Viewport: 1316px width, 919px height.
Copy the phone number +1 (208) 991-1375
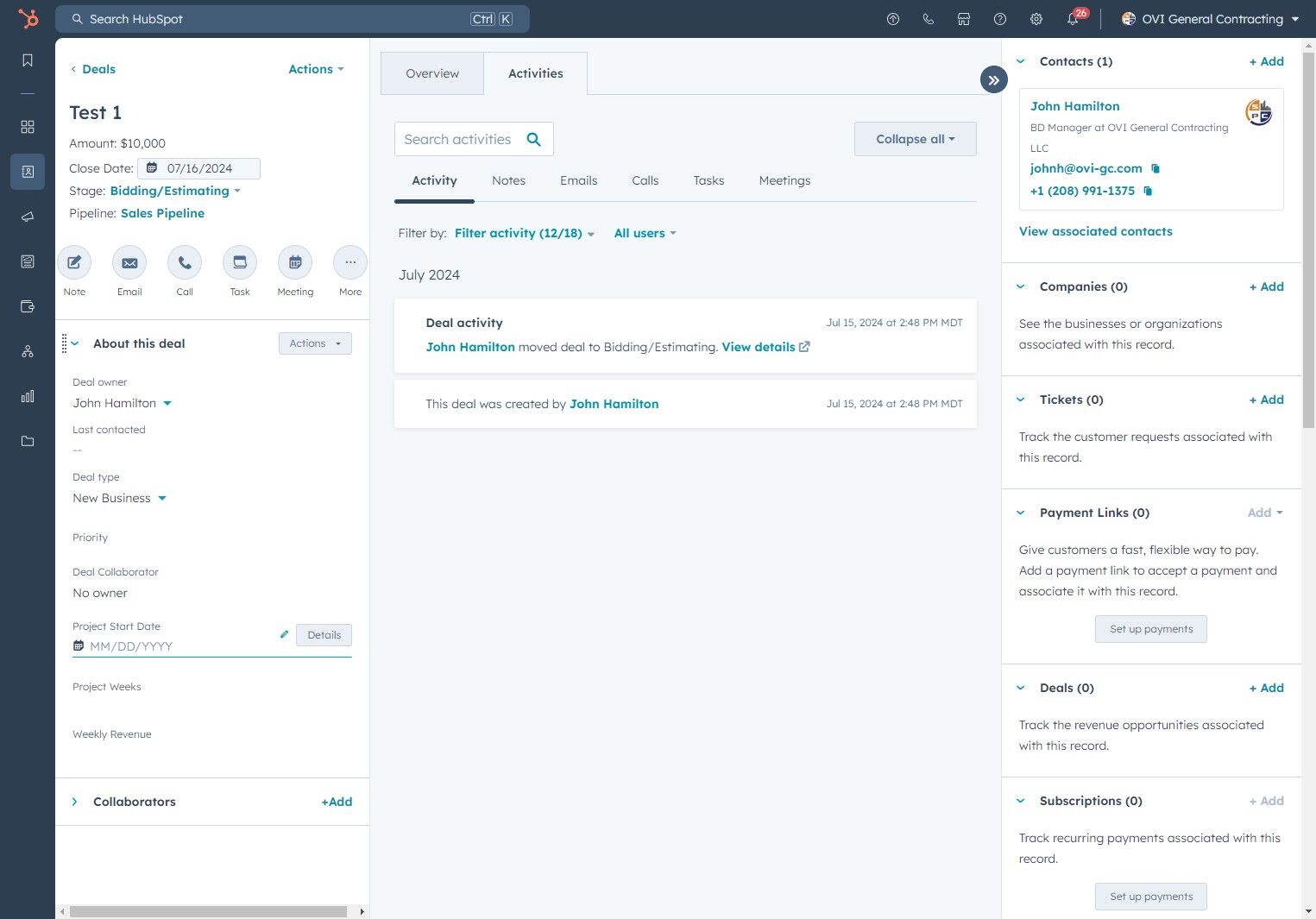1148,191
